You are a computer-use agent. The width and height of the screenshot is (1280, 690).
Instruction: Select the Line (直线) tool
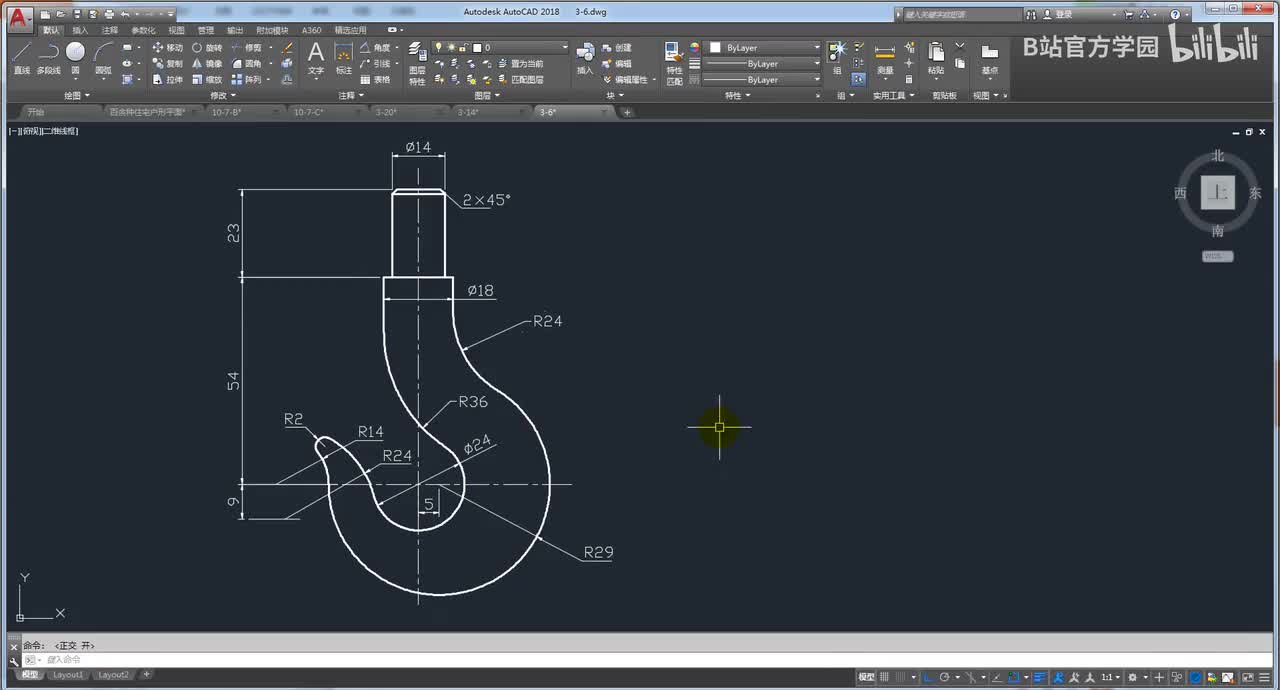(21, 57)
